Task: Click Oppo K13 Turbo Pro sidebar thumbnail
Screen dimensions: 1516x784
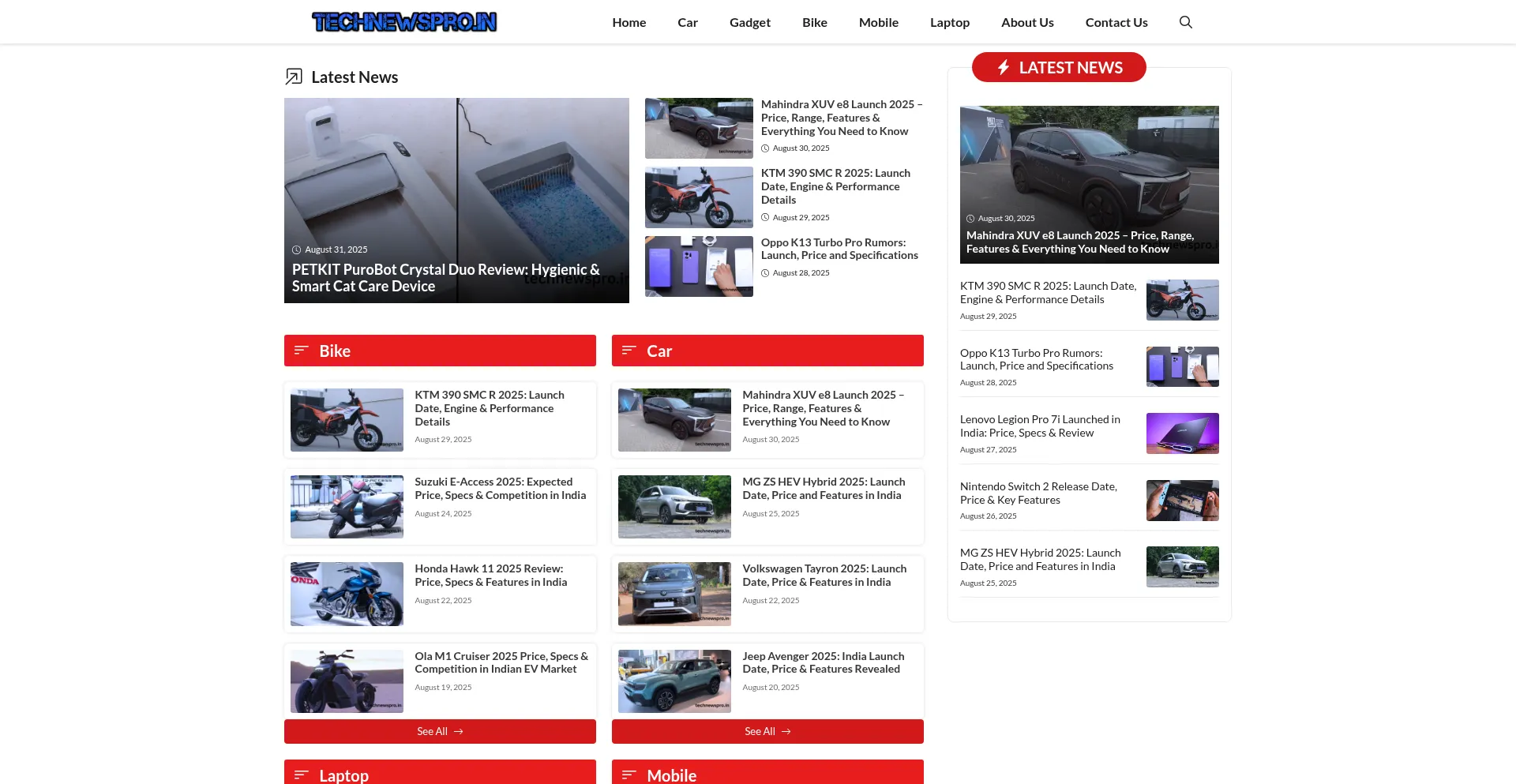Action: (x=1183, y=366)
